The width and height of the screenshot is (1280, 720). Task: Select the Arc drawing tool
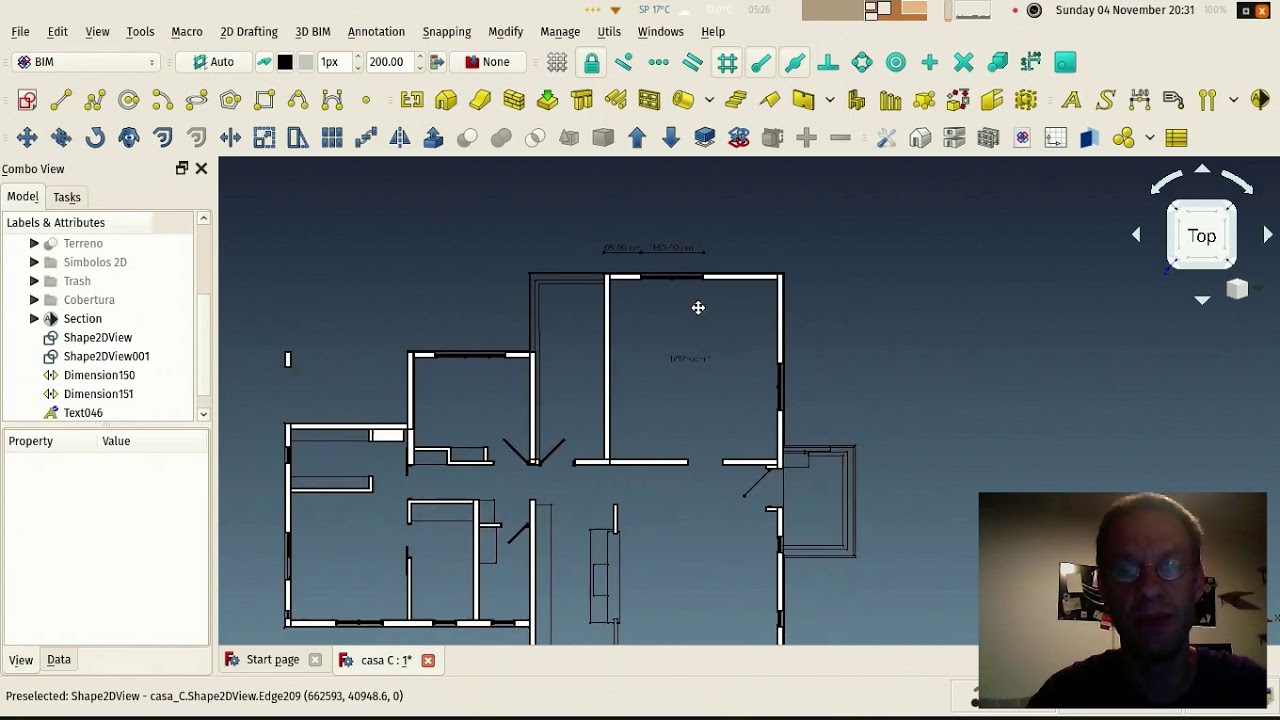click(163, 100)
